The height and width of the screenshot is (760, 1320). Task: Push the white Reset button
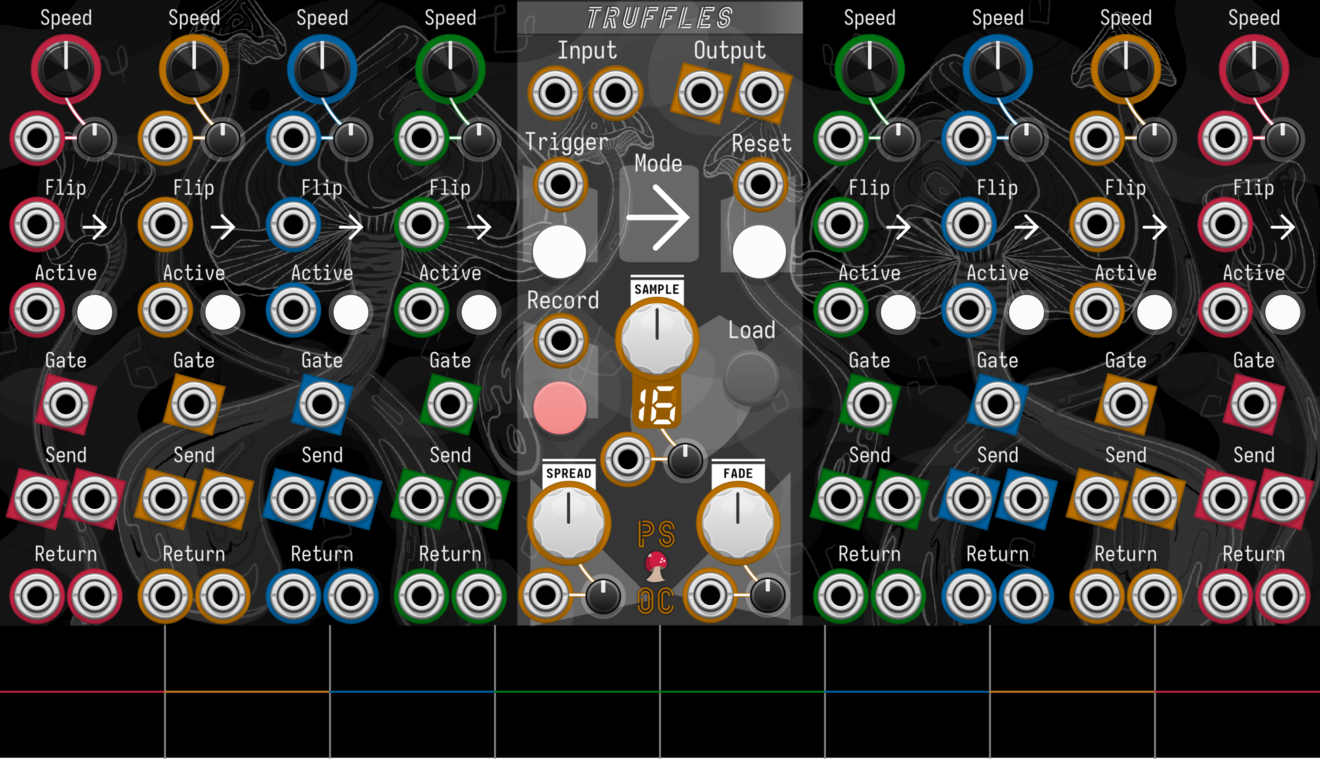coord(759,251)
